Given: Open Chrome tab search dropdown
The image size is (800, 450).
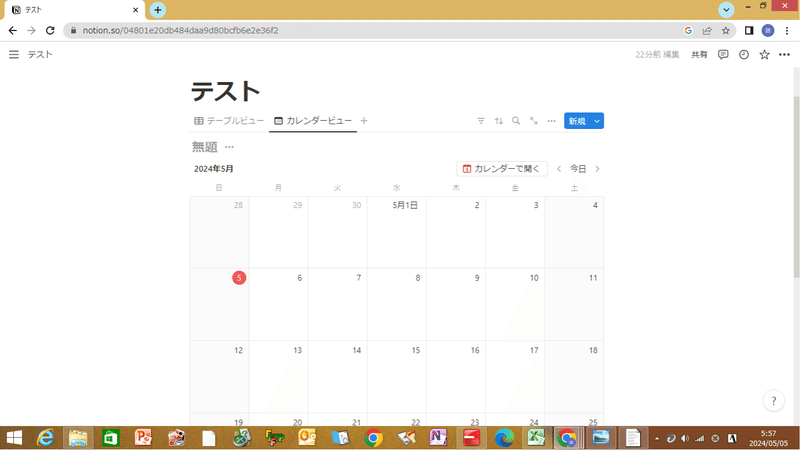Looking at the screenshot, I should pyautogui.click(x=726, y=10).
